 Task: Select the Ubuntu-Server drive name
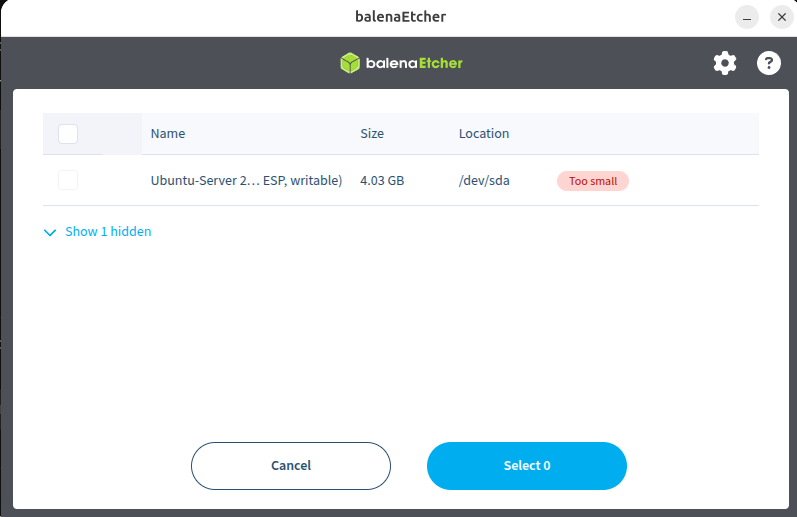(x=247, y=180)
